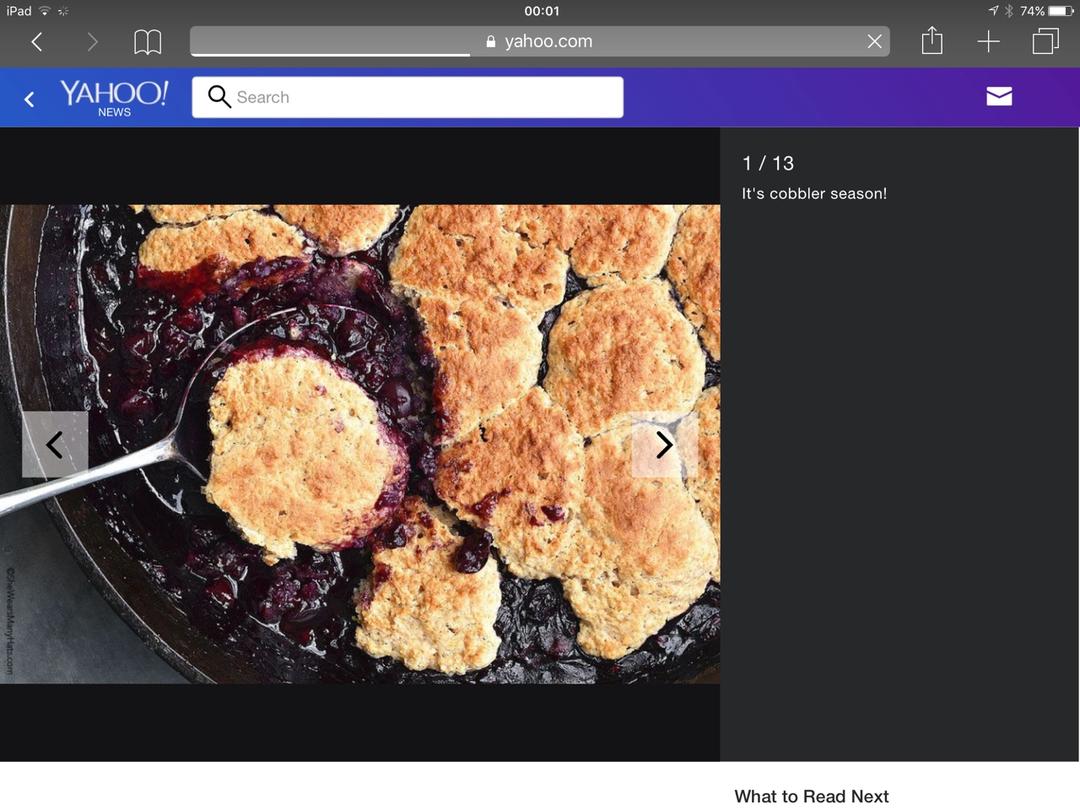1080x810 pixels.
Task: Tap Safari's forward navigation arrow
Action: 92,41
